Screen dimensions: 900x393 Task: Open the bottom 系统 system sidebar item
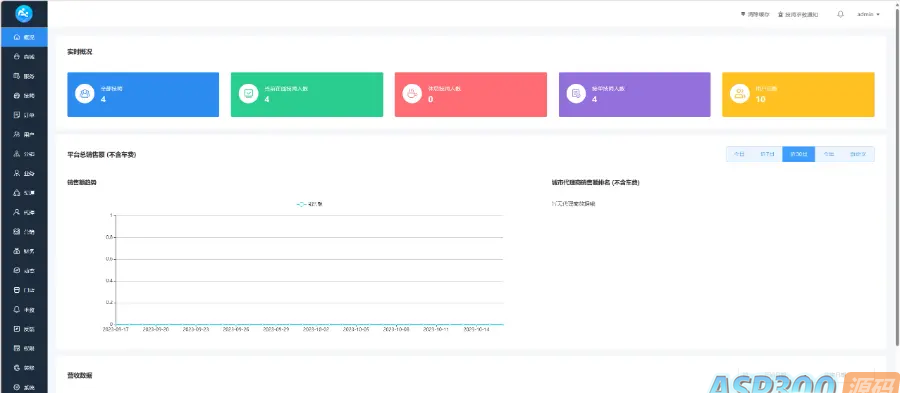click(24, 387)
